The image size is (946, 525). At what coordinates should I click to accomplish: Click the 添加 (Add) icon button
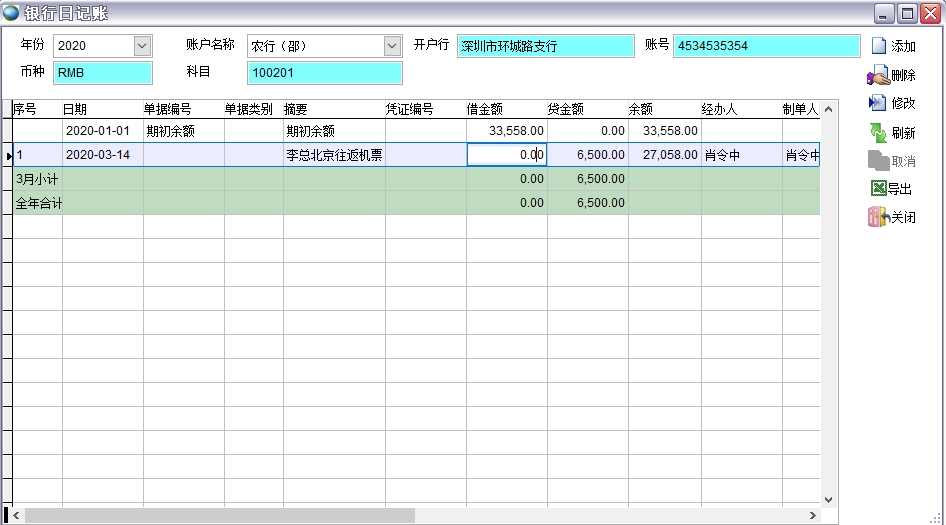[x=879, y=46]
